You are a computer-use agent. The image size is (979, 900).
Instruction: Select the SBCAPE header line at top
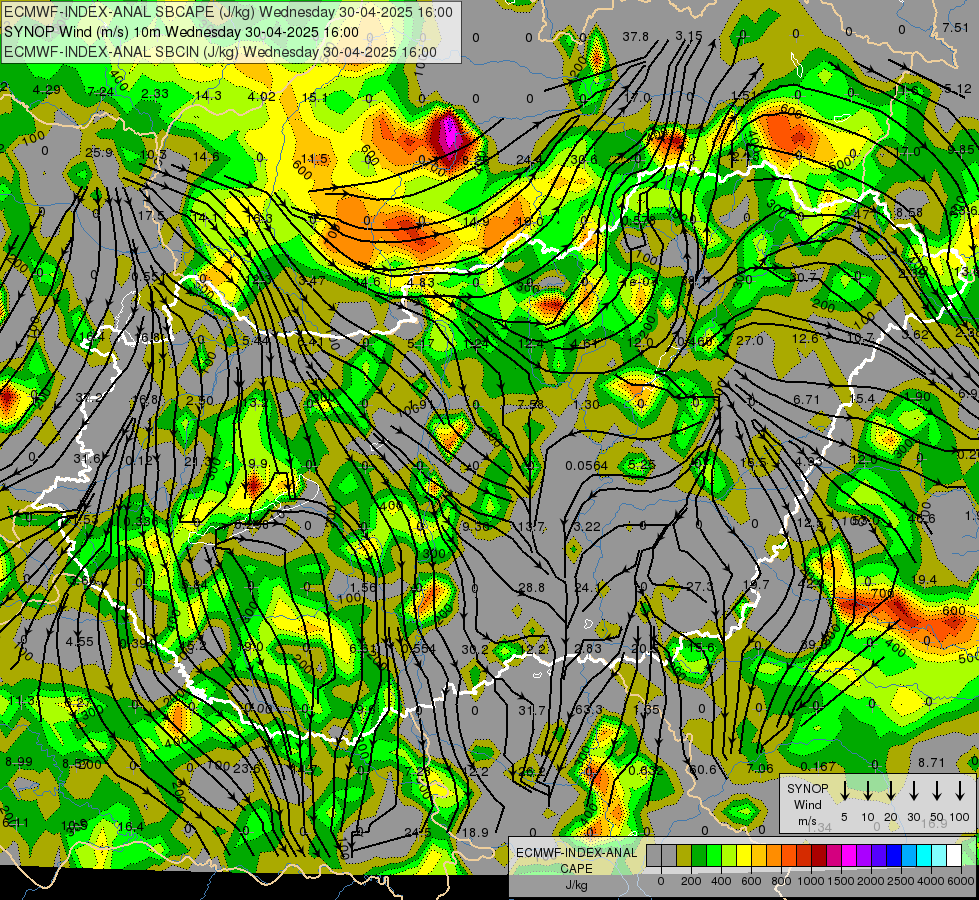(228, 12)
